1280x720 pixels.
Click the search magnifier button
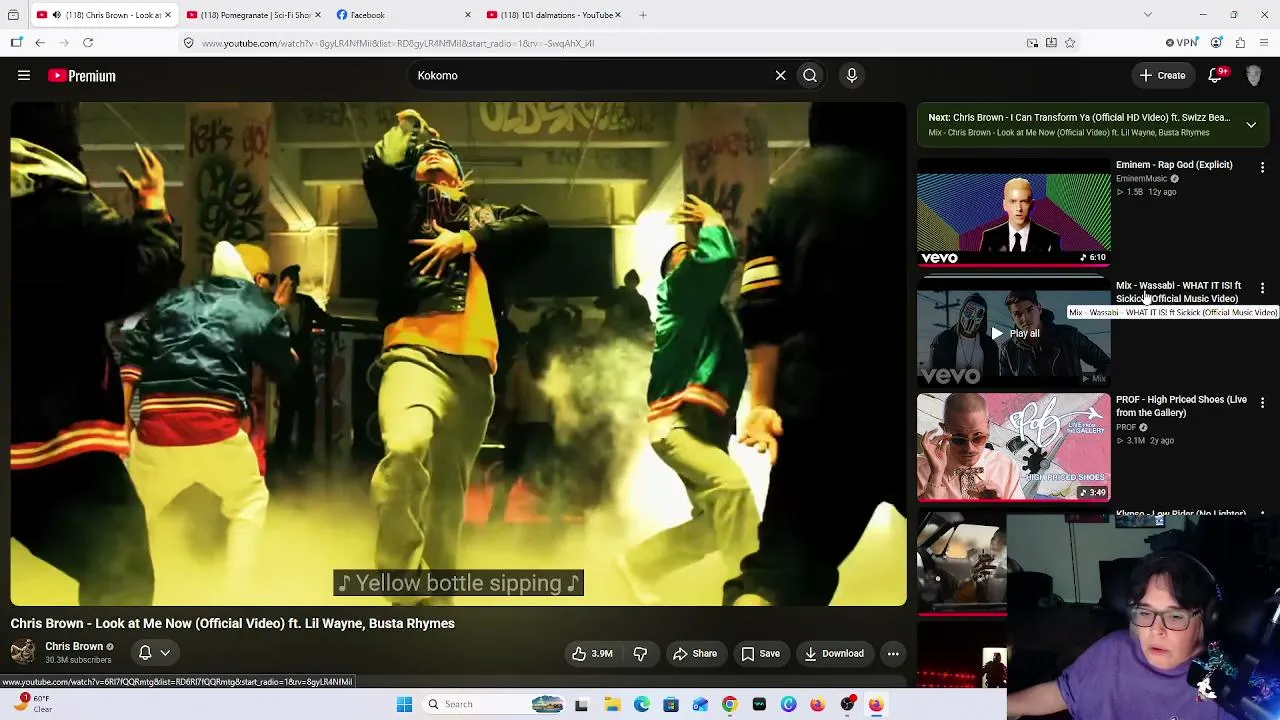click(810, 75)
